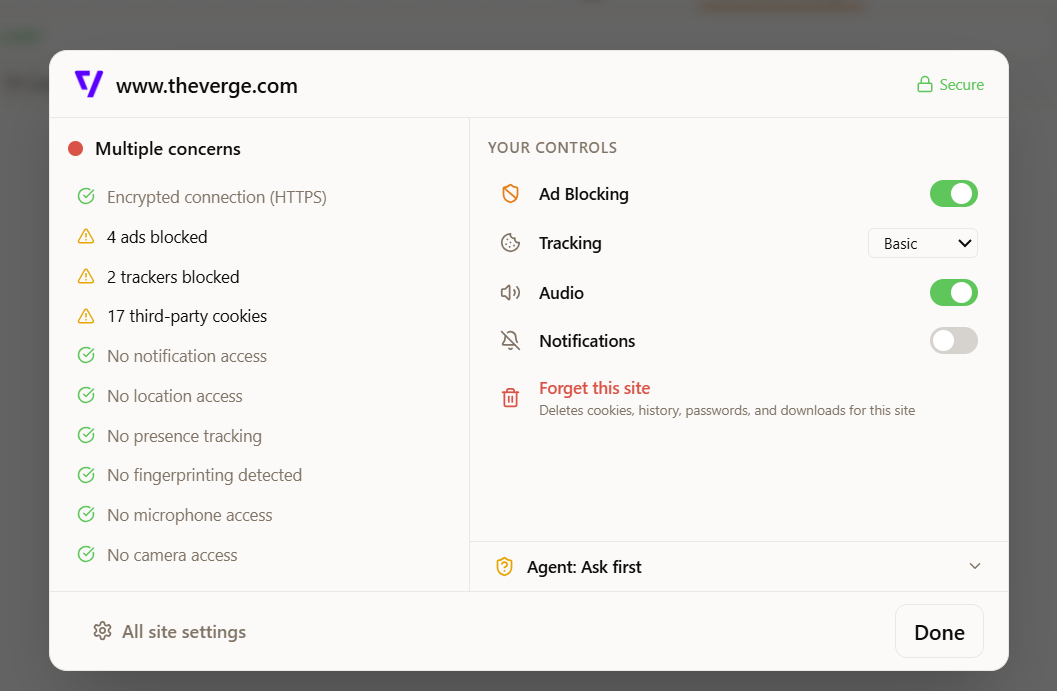Screen dimensions: 1057x691
Task: Click checkmark icon beside No microphone access
Action: coord(86,514)
